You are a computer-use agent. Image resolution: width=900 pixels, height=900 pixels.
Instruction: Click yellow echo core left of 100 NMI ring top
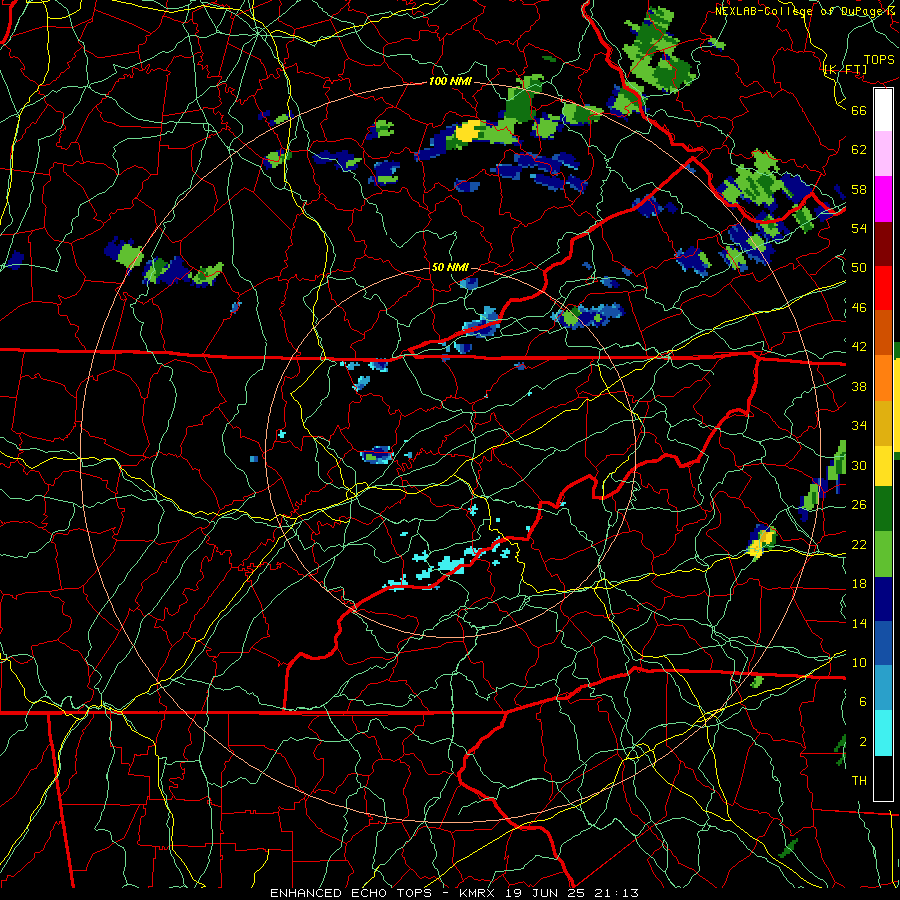click(467, 131)
